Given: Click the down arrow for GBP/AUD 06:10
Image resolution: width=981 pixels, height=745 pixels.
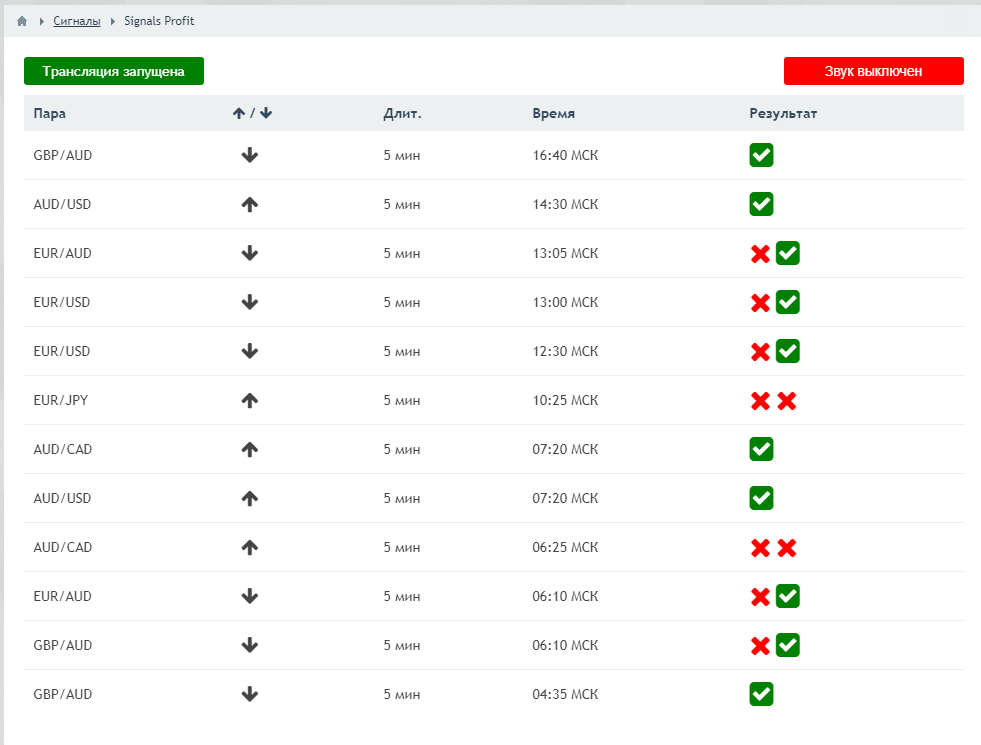Looking at the screenshot, I should click(250, 645).
